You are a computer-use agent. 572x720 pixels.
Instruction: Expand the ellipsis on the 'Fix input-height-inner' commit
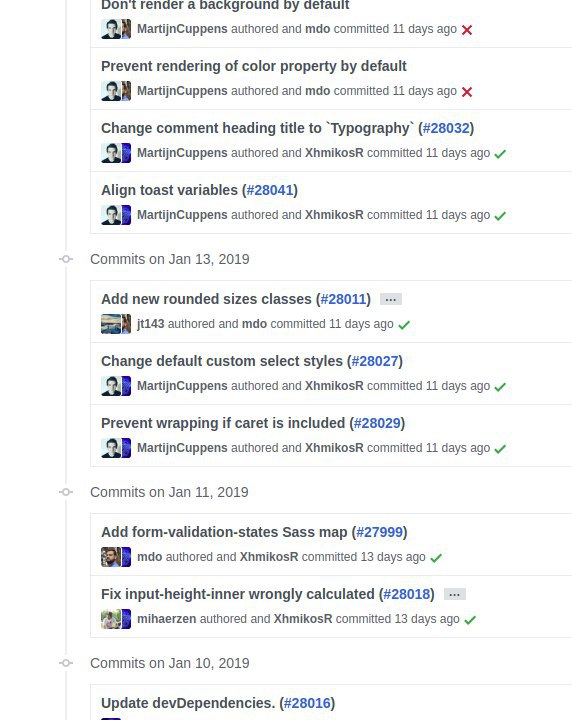click(x=454, y=594)
